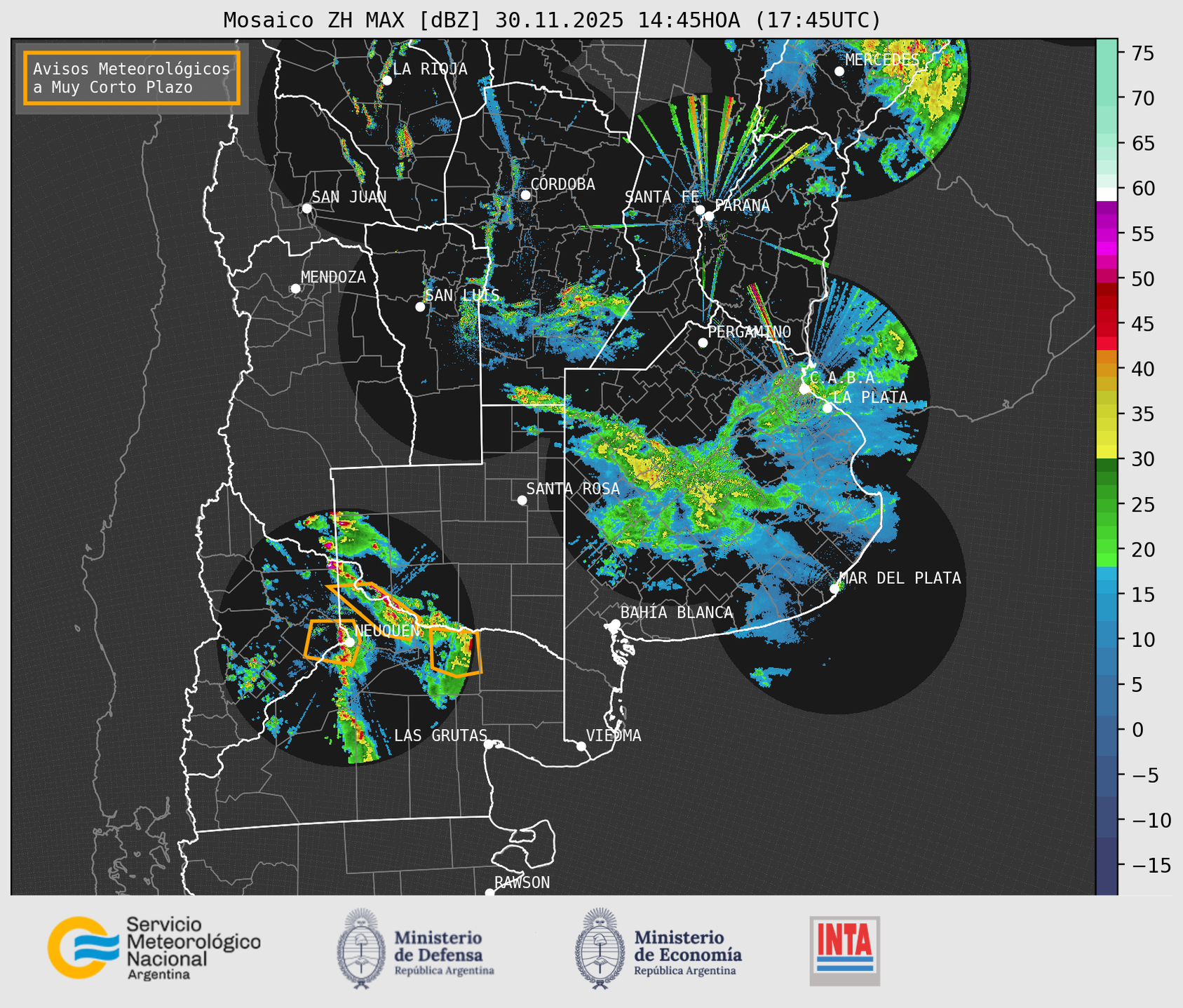The width and height of the screenshot is (1183, 1008).
Task: Click the MENDOZA city marker
Action: (x=295, y=289)
